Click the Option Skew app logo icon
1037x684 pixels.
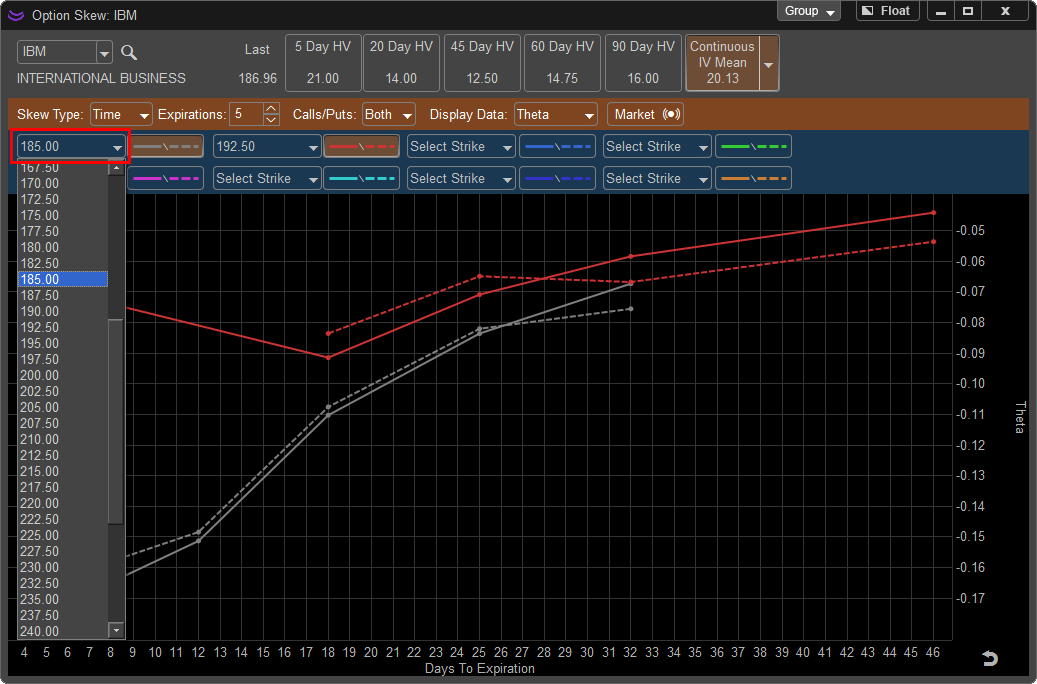pyautogui.click(x=16, y=15)
